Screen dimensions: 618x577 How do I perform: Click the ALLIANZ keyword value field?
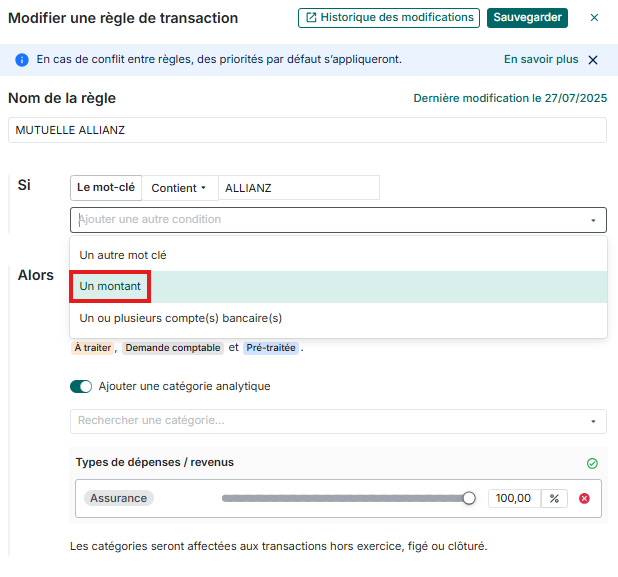coord(298,188)
